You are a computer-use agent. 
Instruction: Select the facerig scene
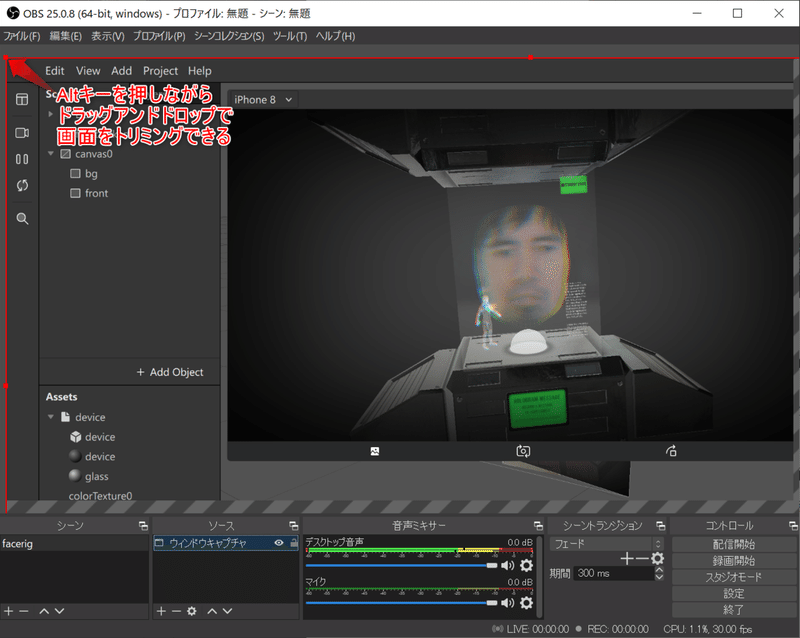pyautogui.click(x=74, y=544)
